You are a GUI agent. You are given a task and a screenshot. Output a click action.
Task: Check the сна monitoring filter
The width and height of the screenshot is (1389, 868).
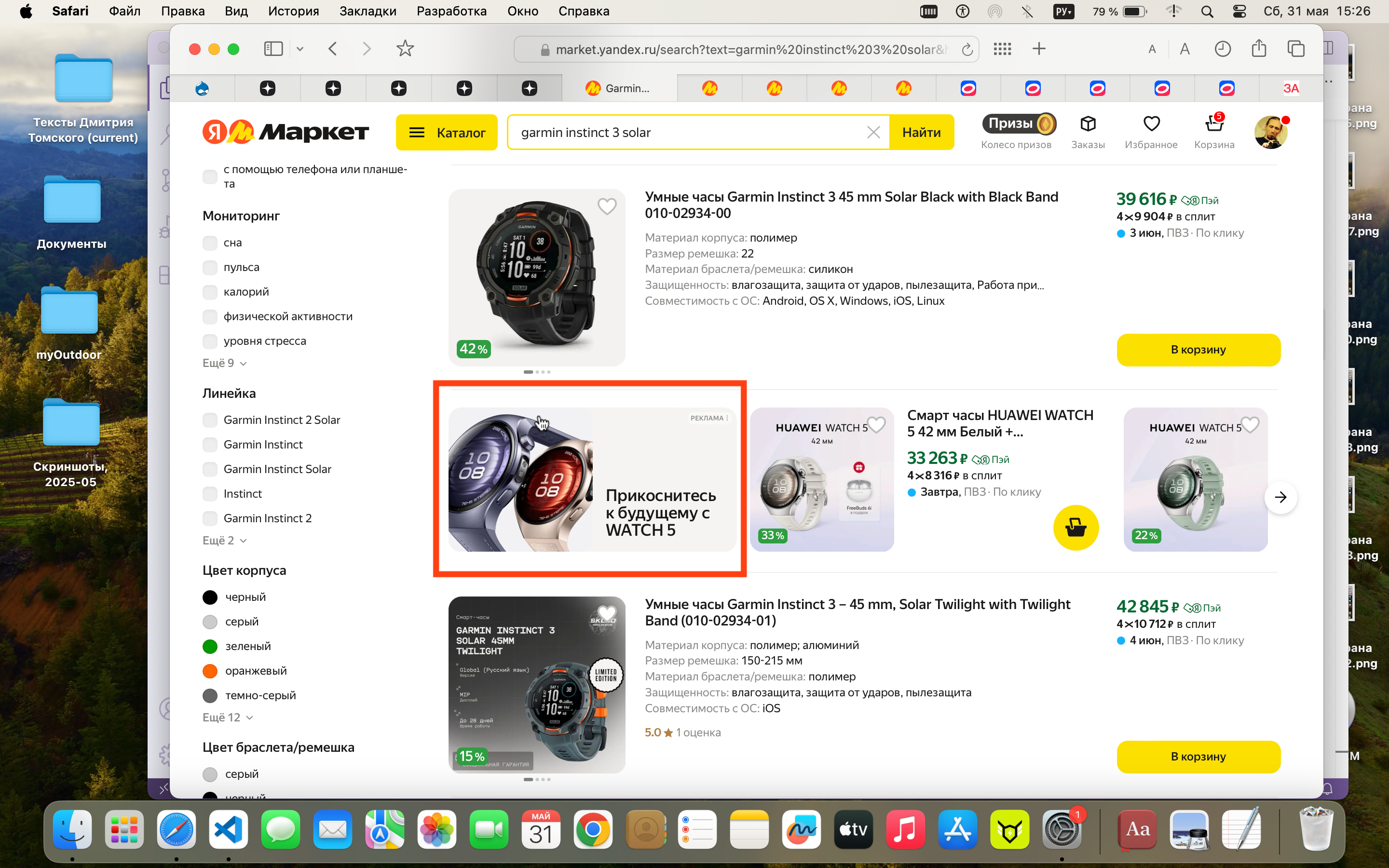pos(210,243)
